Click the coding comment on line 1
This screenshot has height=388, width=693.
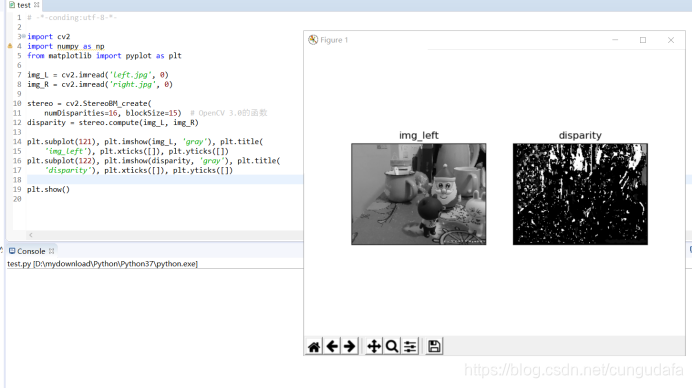[x=72, y=18]
